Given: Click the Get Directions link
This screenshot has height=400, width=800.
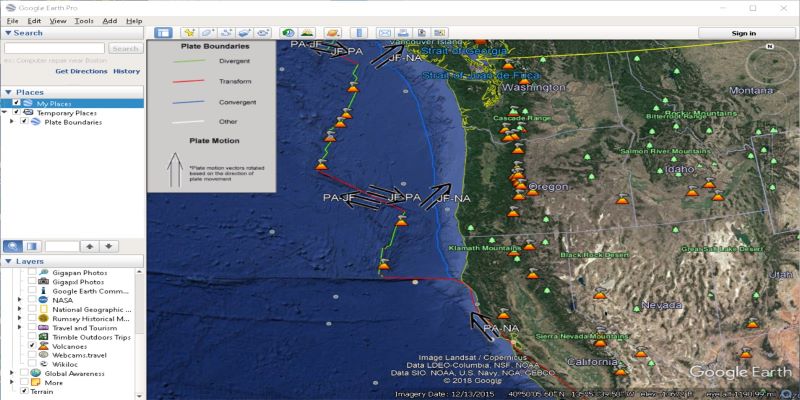Looking at the screenshot, I should pos(80,71).
